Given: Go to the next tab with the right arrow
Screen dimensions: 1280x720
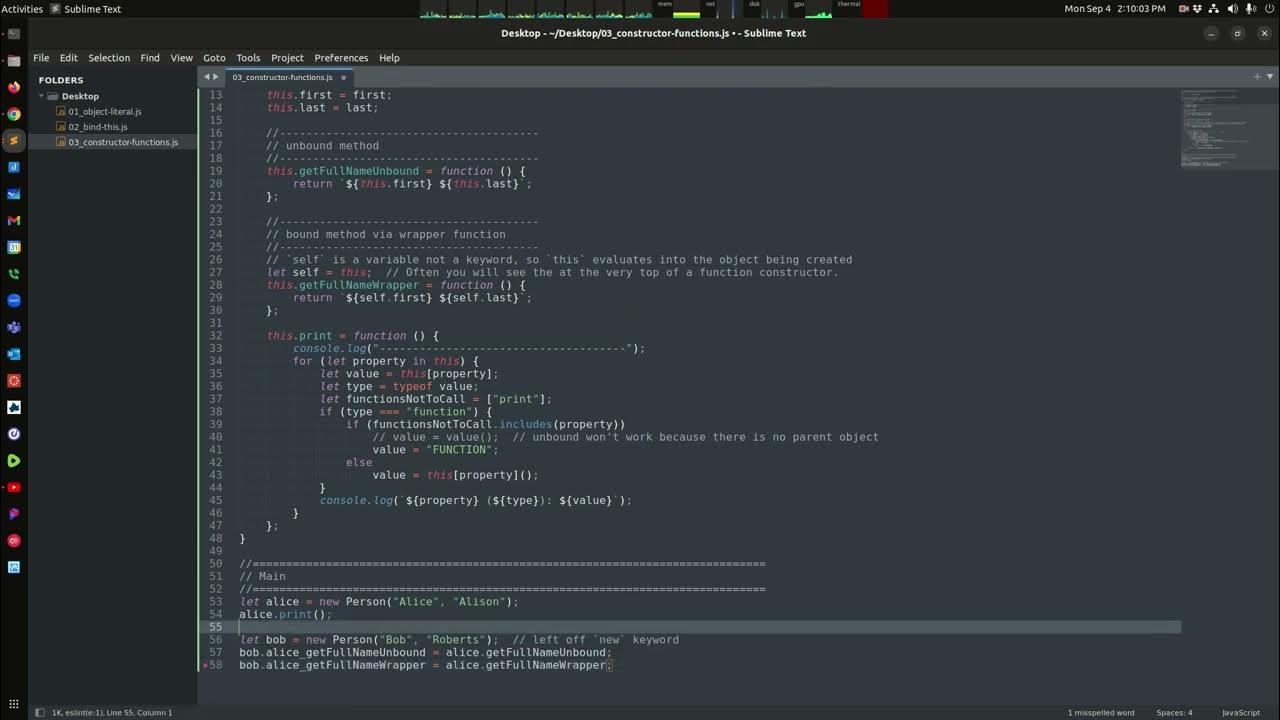Looking at the screenshot, I should pyautogui.click(x=216, y=77).
